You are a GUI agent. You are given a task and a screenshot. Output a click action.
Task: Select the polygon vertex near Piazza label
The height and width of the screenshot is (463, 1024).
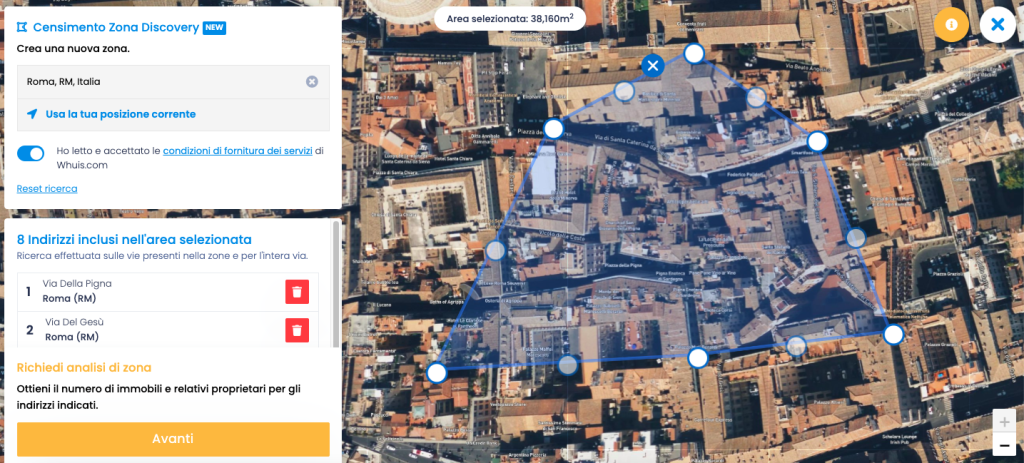tap(553, 129)
